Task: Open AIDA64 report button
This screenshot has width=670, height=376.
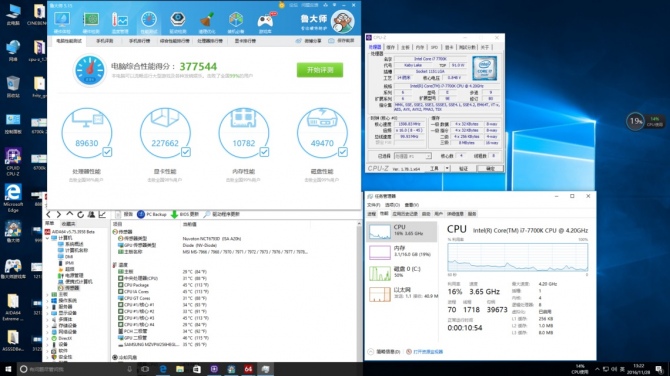Action: click(124, 214)
